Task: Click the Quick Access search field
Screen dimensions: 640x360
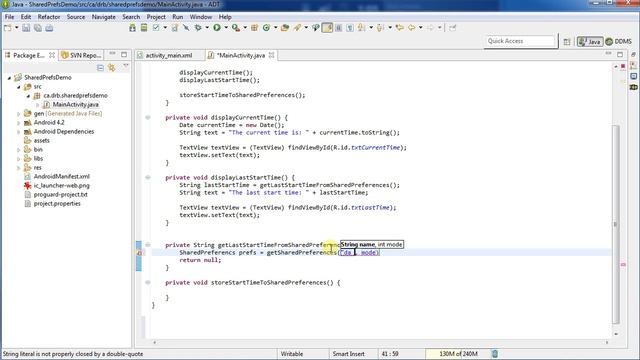Action: (520, 41)
